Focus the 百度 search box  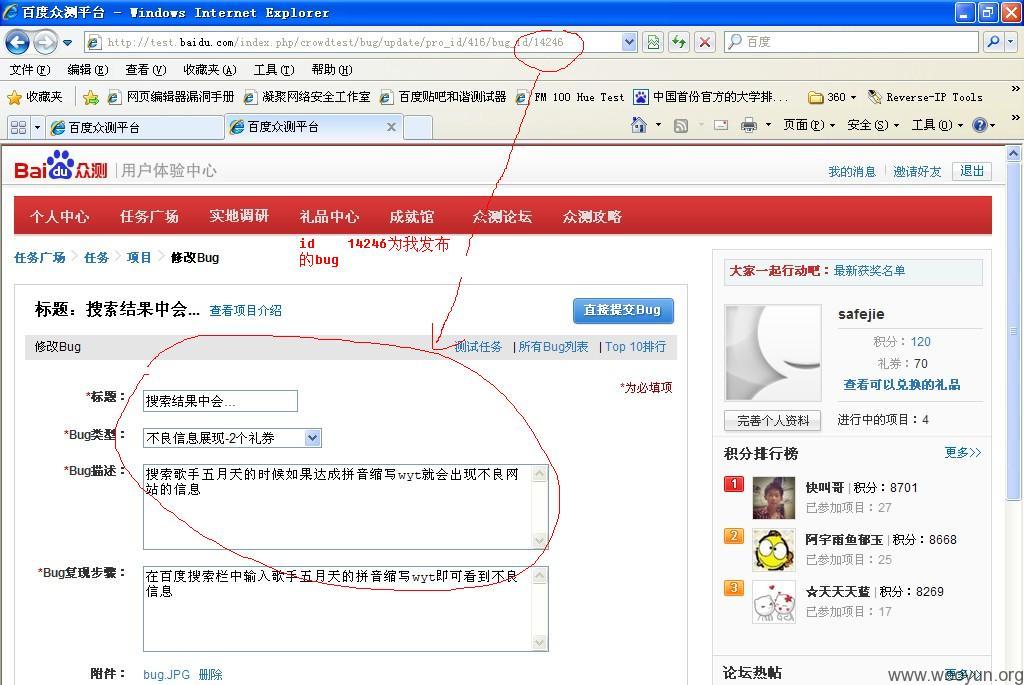pyautogui.click(x=852, y=42)
